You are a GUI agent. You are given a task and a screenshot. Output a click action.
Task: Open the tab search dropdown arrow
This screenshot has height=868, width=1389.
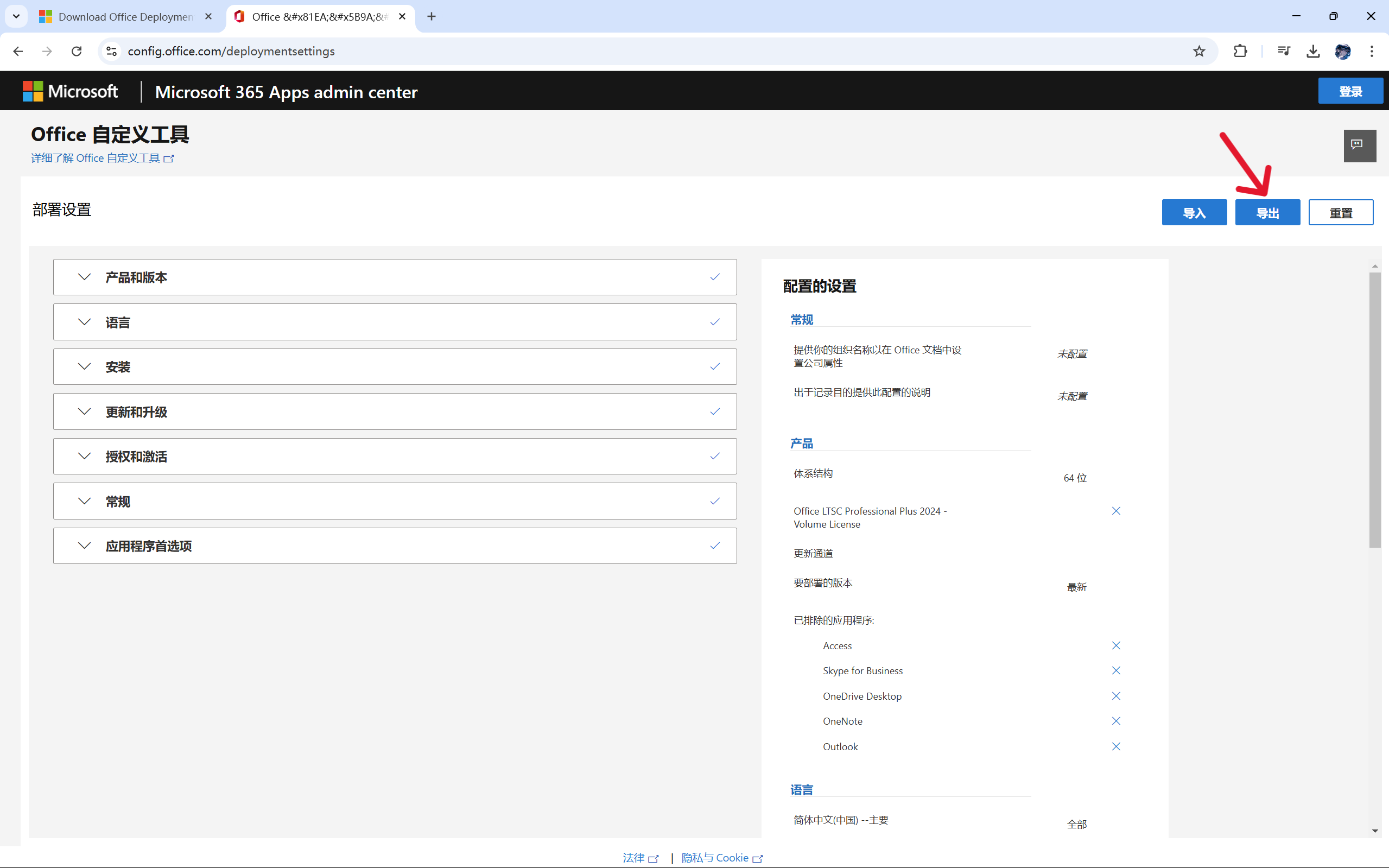point(16,17)
